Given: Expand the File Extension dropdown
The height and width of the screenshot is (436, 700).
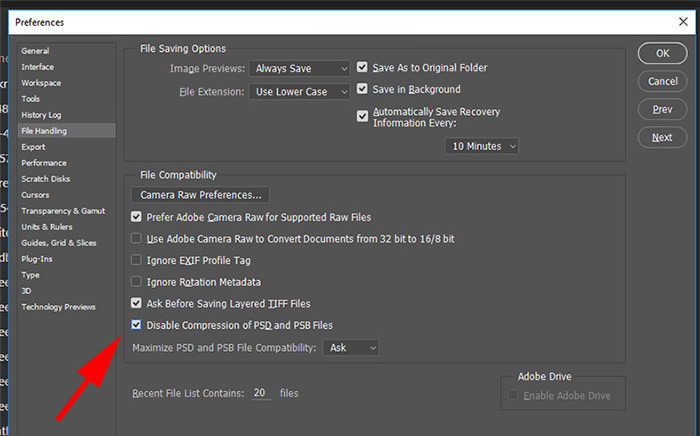Looking at the screenshot, I should pos(300,91).
